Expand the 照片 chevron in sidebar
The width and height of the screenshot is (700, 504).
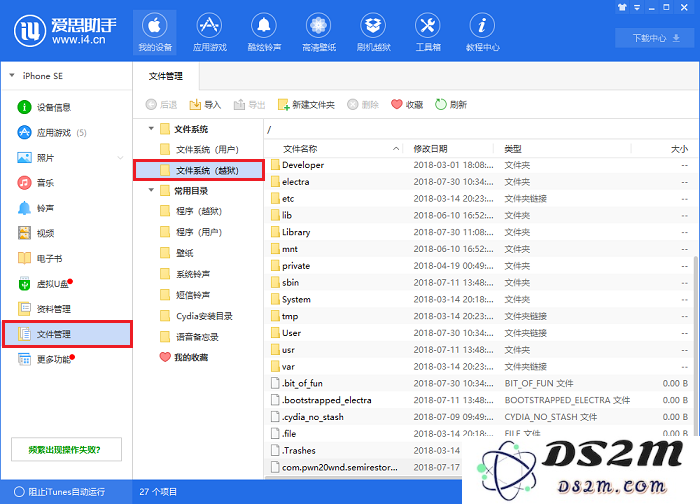click(120, 158)
